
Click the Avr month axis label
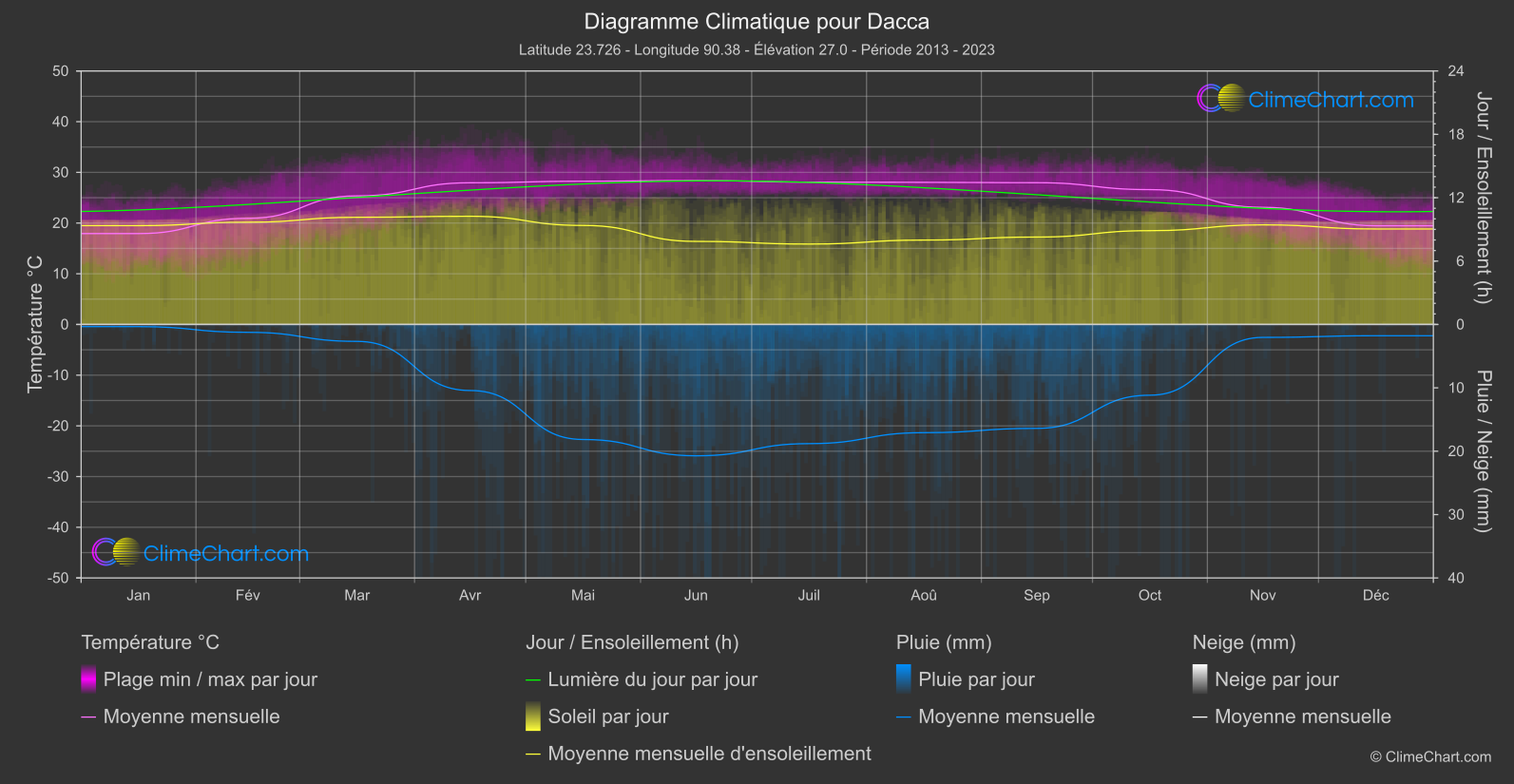coord(470,595)
